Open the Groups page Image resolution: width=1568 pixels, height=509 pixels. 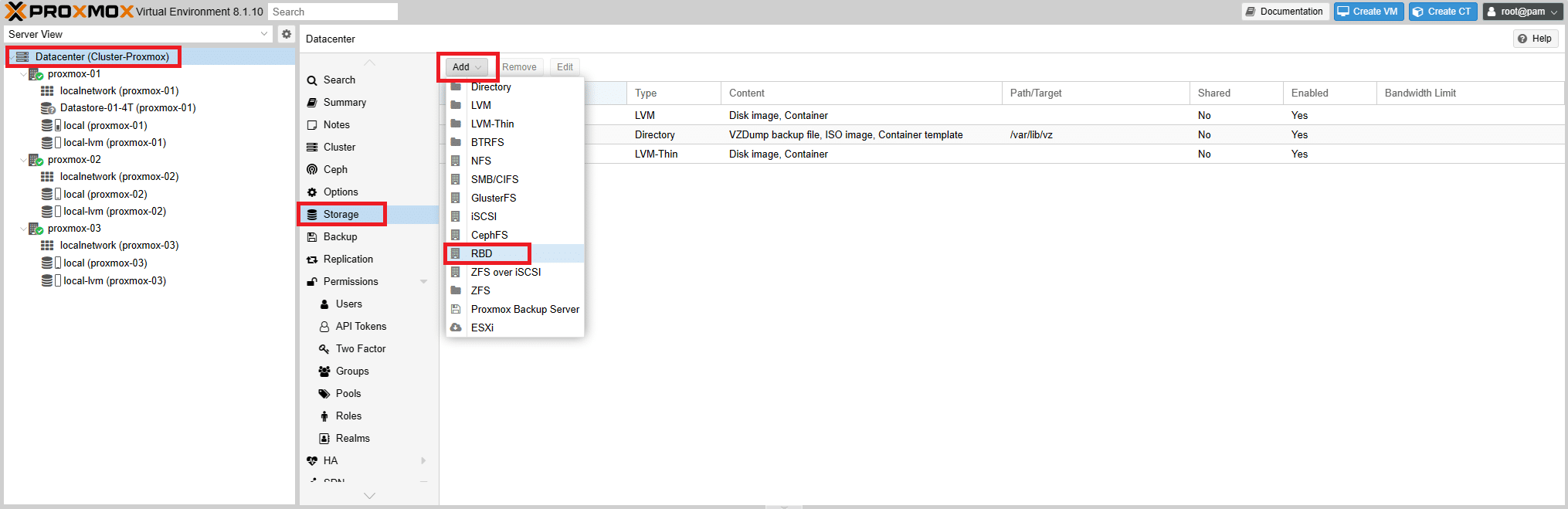[352, 372]
